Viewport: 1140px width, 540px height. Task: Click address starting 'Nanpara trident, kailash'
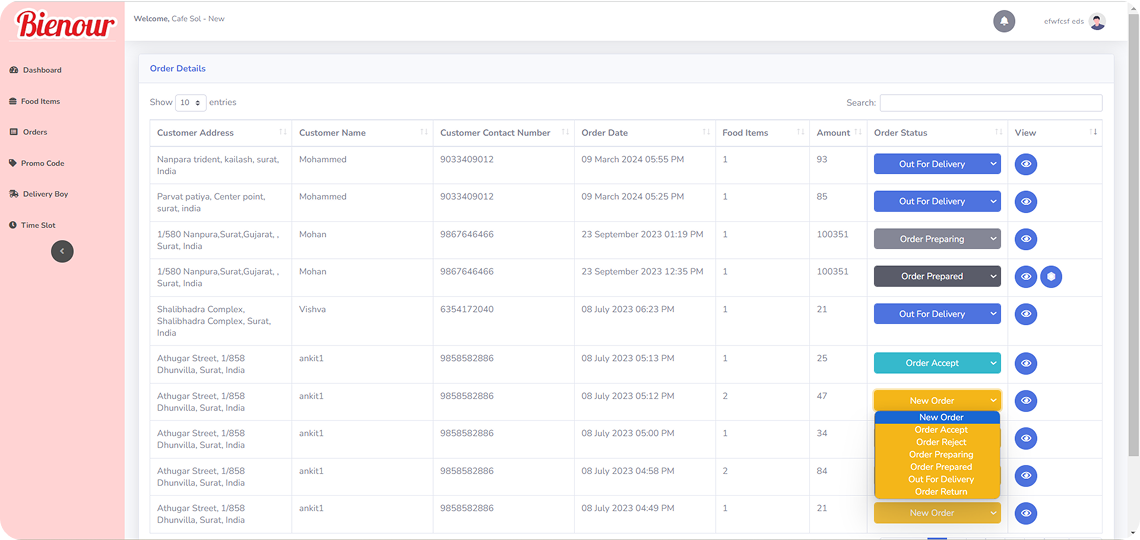pyautogui.click(x=217, y=165)
